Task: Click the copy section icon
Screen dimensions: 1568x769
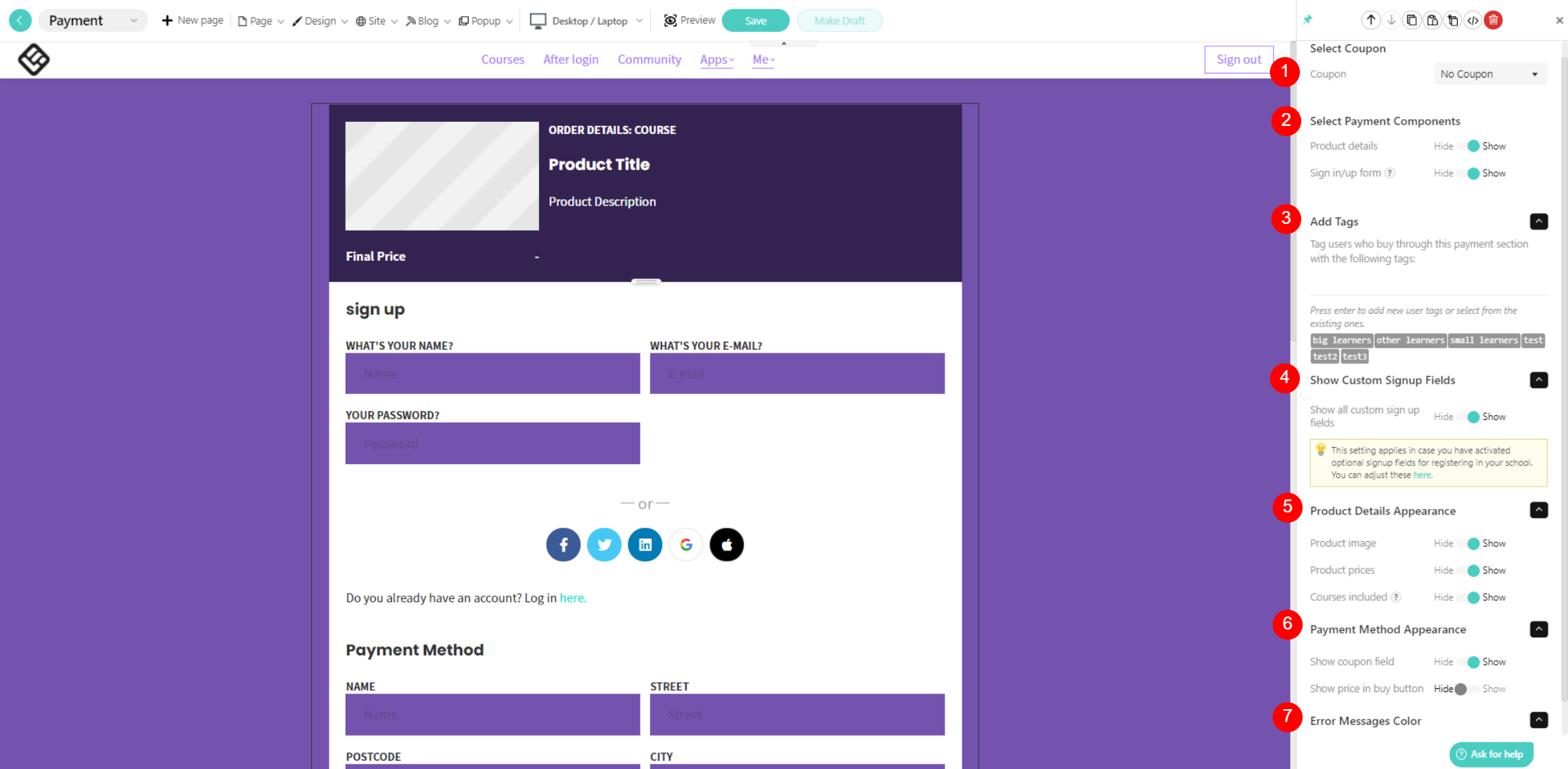Action: click(x=1411, y=20)
